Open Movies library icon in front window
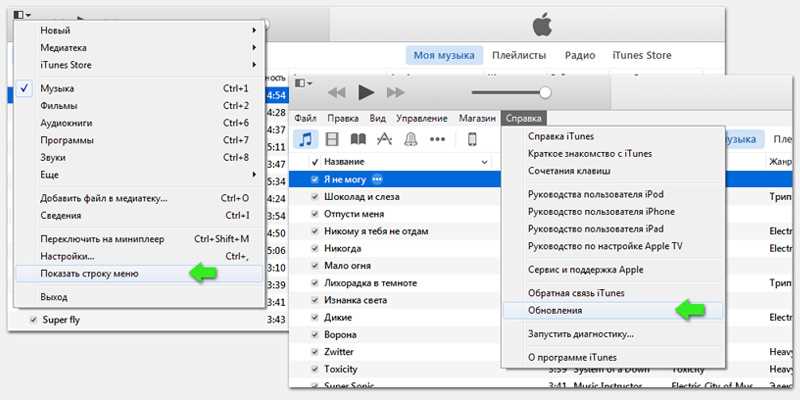 [332, 139]
